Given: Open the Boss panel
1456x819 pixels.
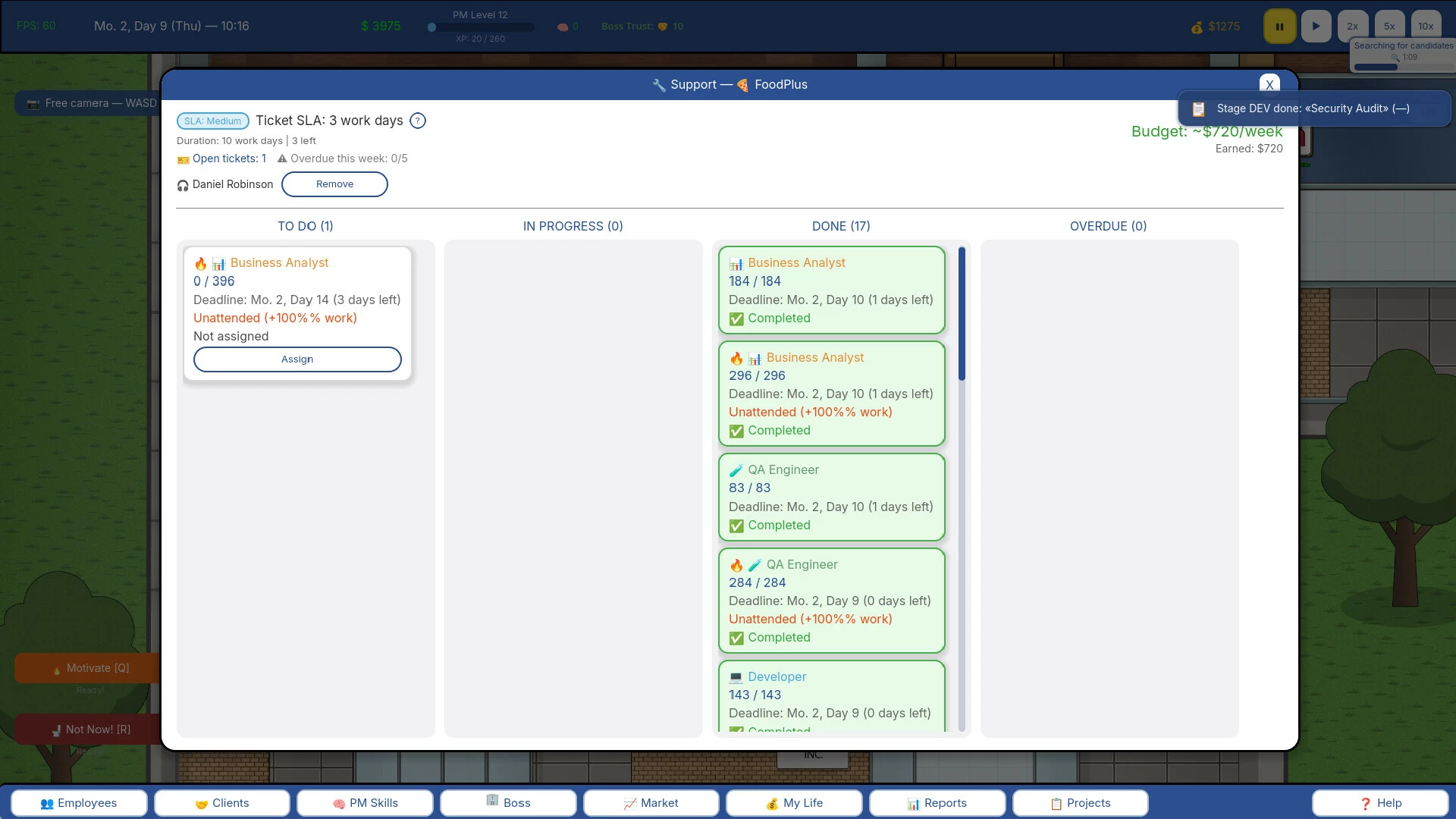Looking at the screenshot, I should 508,803.
